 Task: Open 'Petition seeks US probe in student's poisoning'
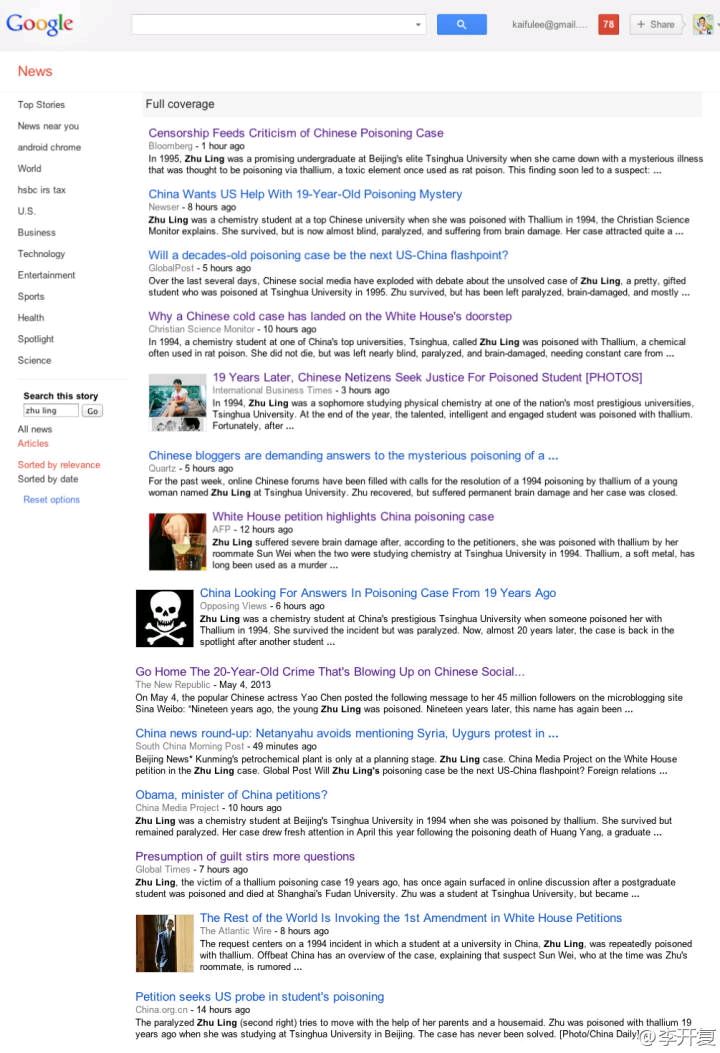260,997
